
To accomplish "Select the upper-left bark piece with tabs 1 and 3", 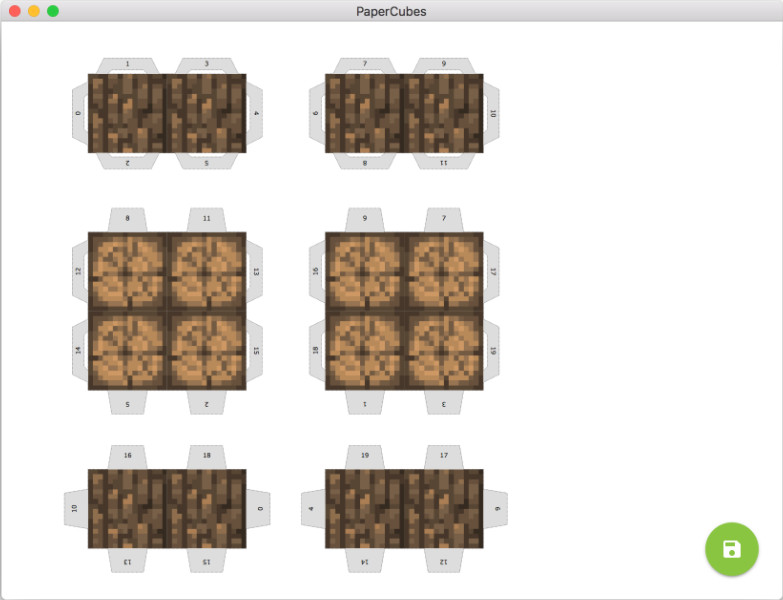I will 167,113.
